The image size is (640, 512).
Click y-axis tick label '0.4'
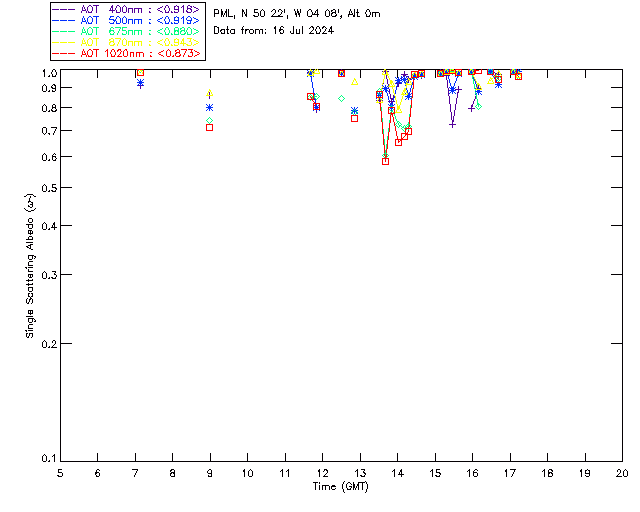click(x=49, y=226)
